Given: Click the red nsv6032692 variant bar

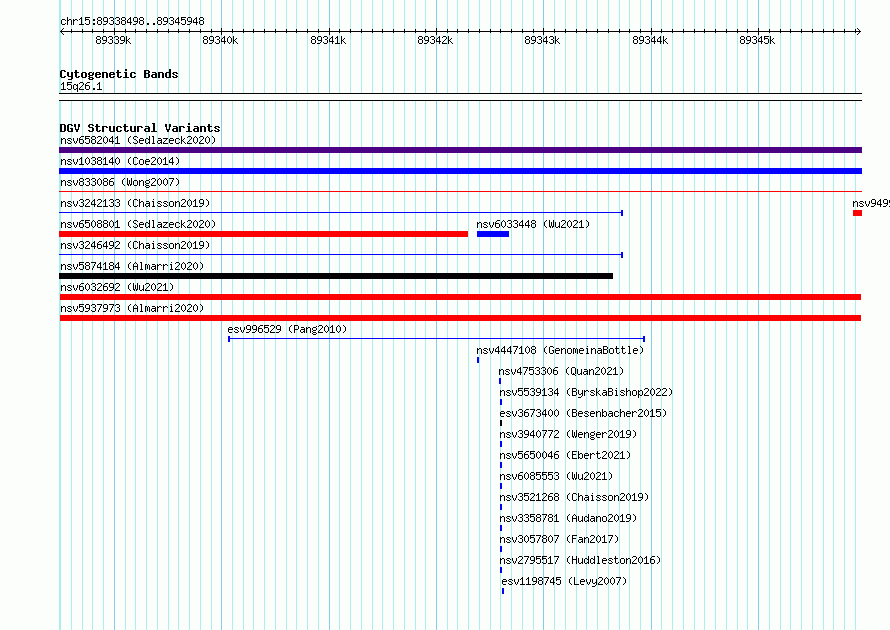Looking at the screenshot, I should click(460, 297).
